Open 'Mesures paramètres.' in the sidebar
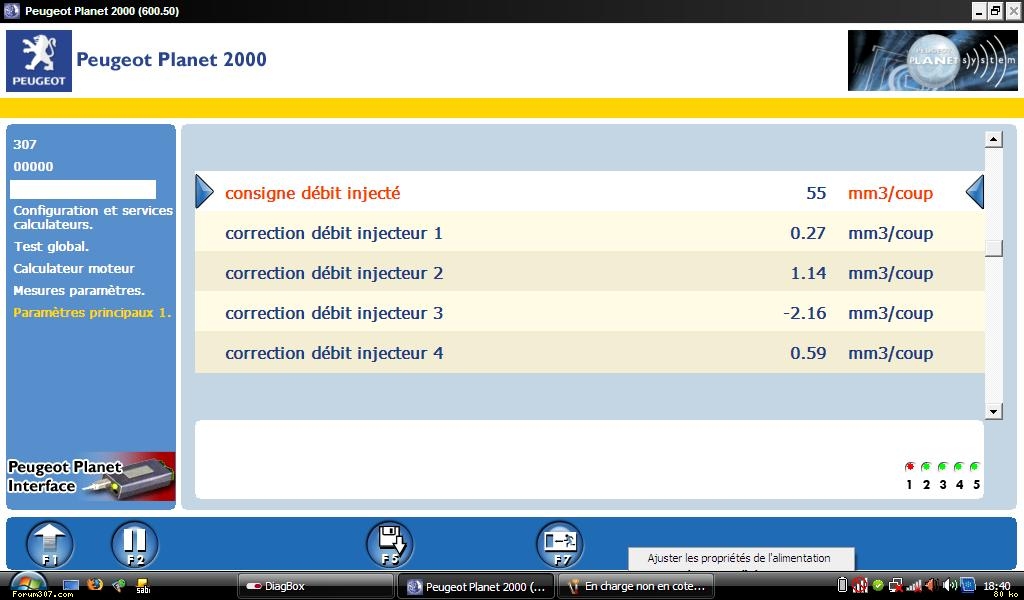This screenshot has width=1024, height=600. (x=79, y=290)
